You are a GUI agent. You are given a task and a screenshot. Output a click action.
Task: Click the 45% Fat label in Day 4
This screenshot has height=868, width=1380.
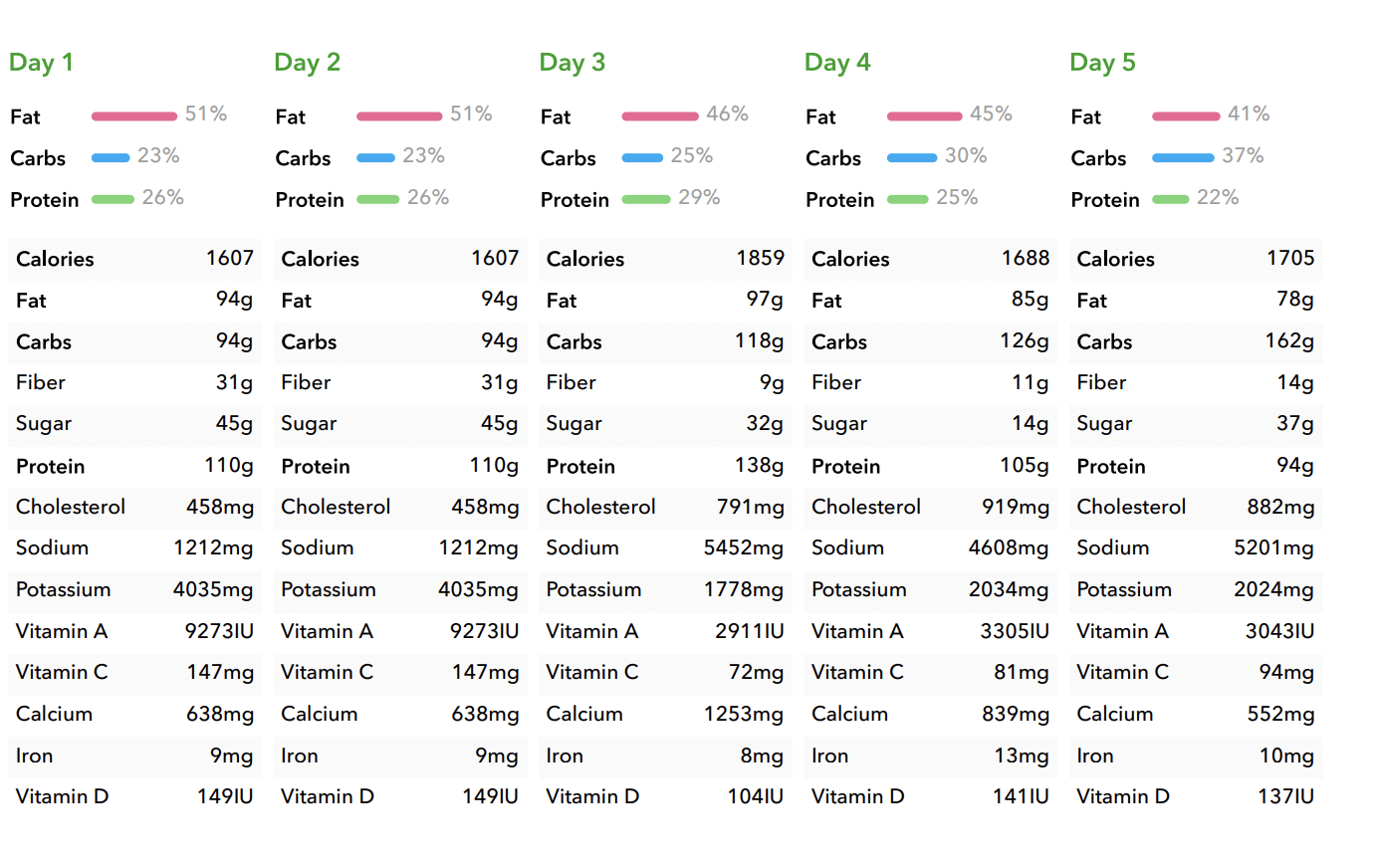click(x=991, y=114)
